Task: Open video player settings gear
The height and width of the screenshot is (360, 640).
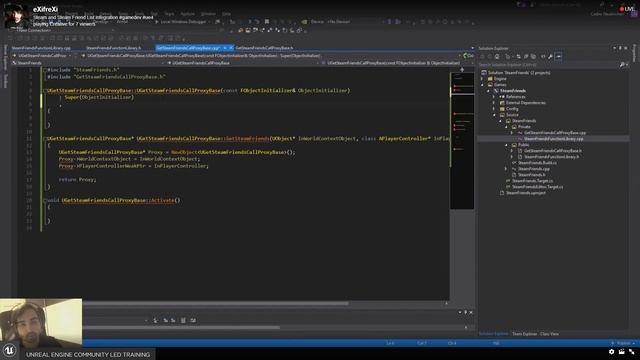Action: (611, 351)
